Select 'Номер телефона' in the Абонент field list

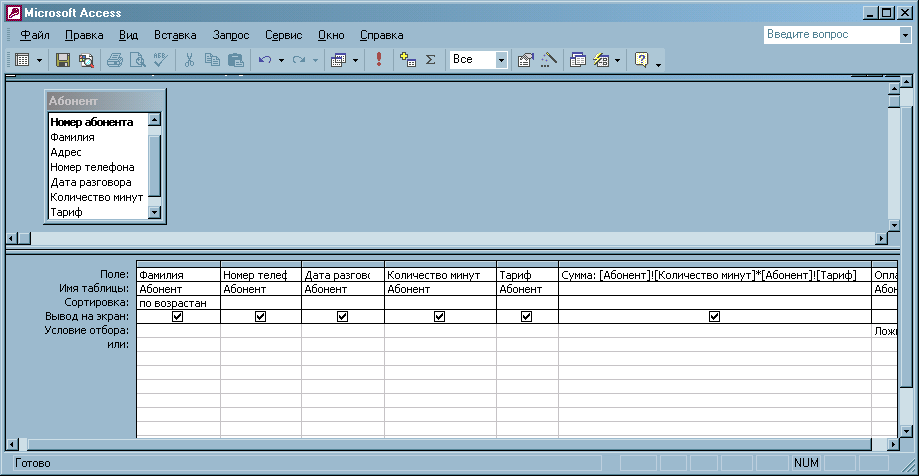click(93, 167)
